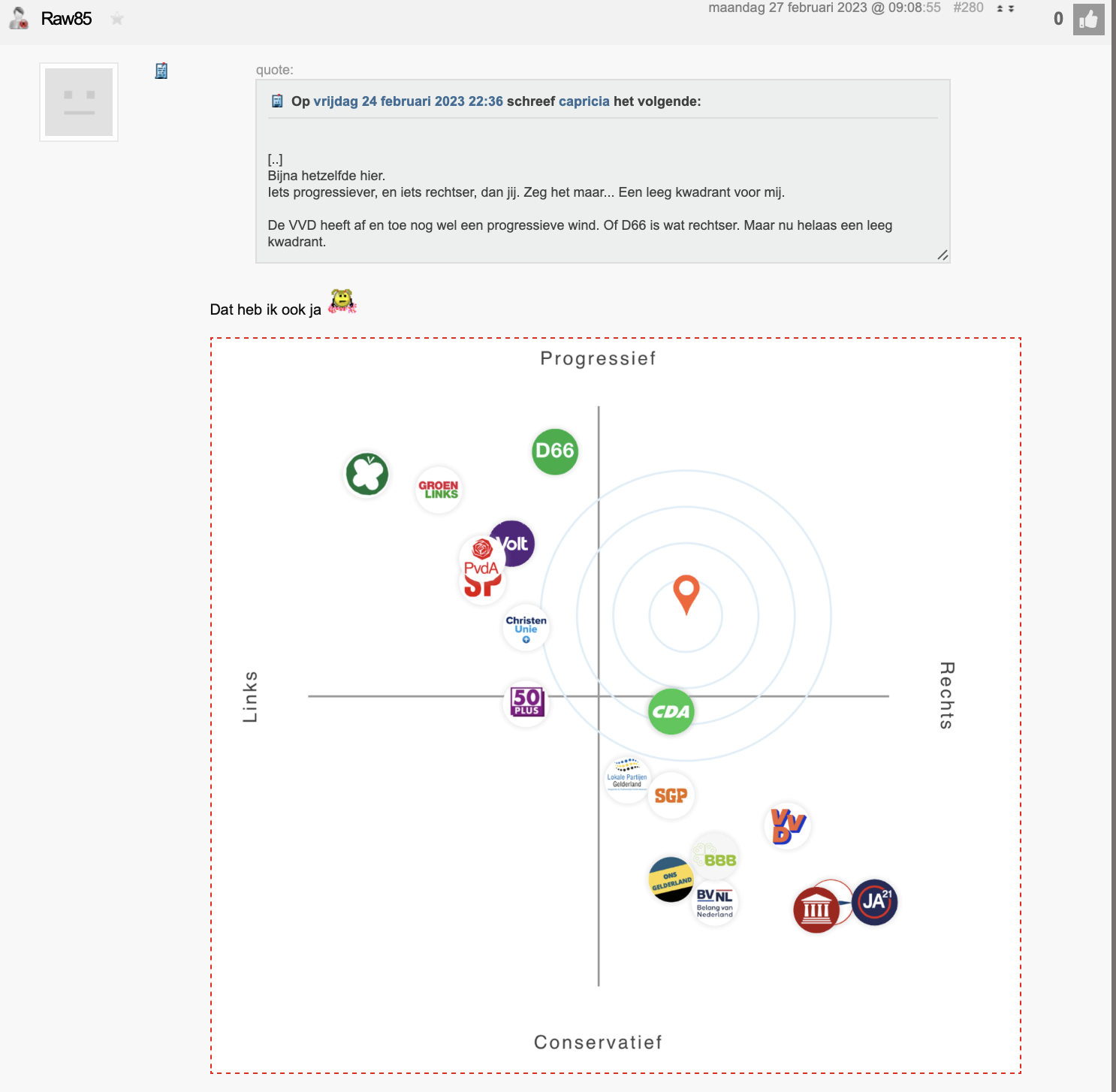Click the mobile-post icon beside the avatar

[x=161, y=71]
